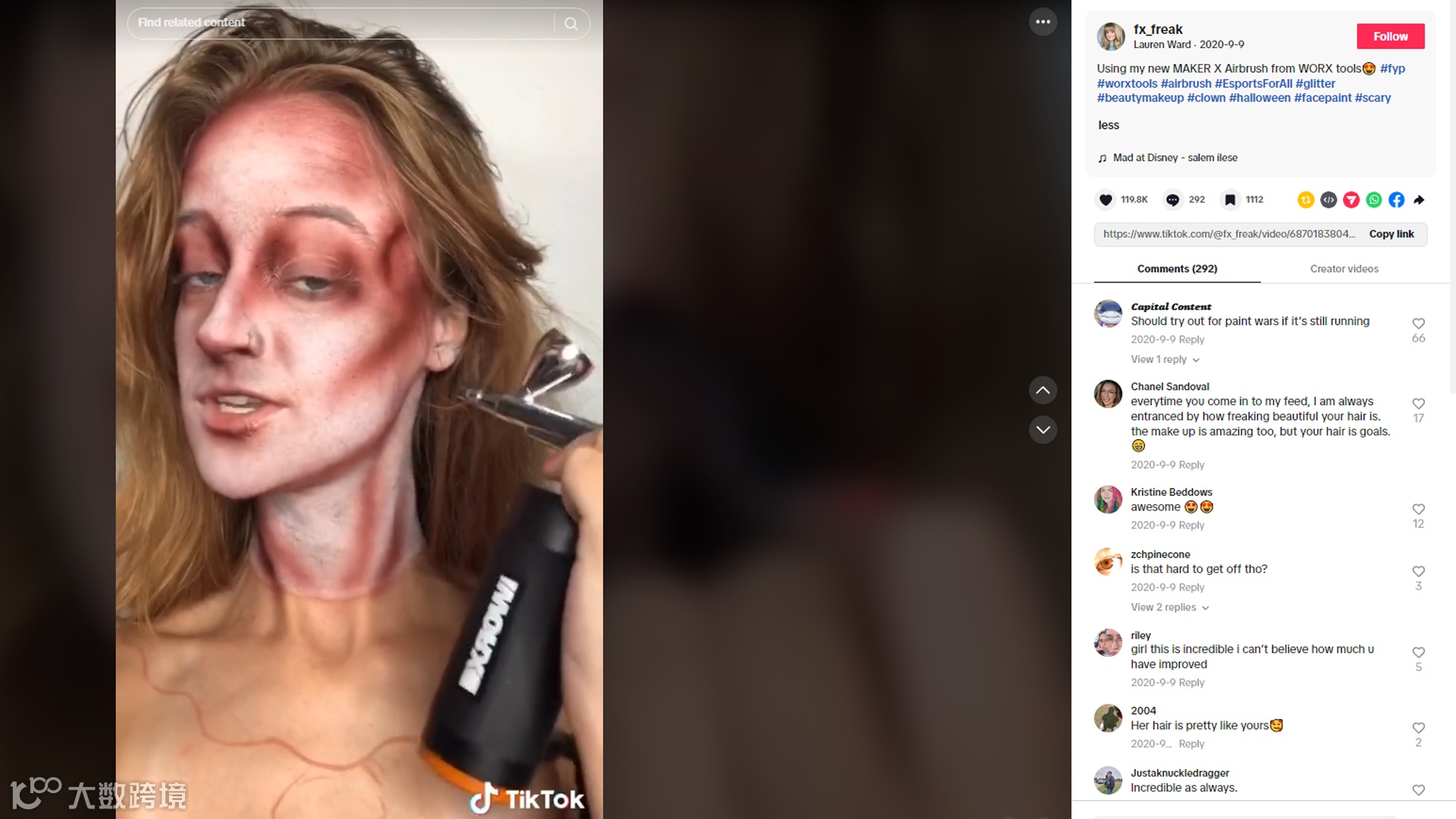Open the embed code icon
Viewport: 1456px width, 819px height.
coord(1328,199)
